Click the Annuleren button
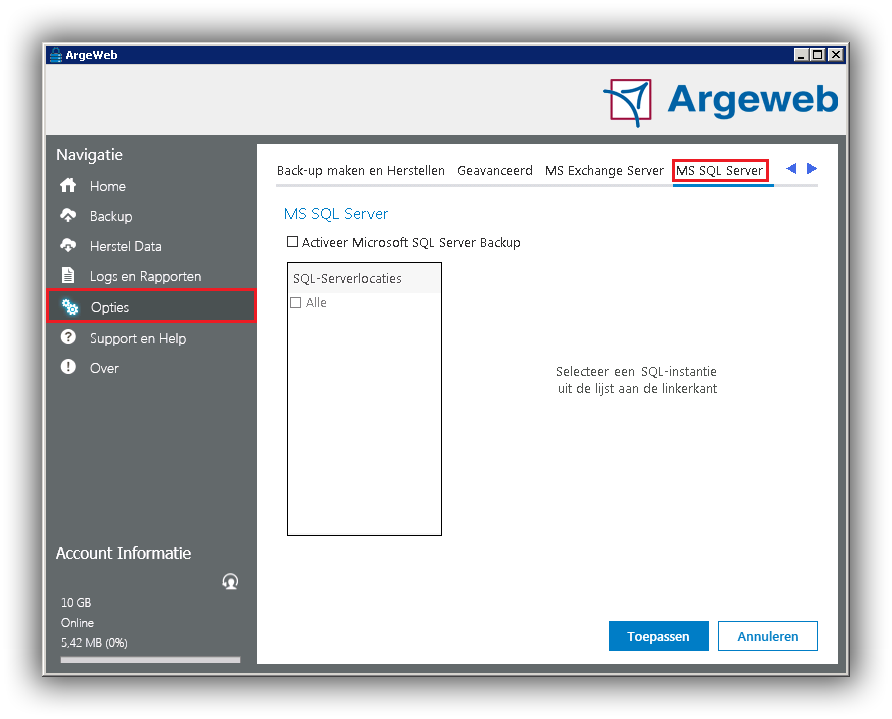892x719 pixels. [767, 636]
